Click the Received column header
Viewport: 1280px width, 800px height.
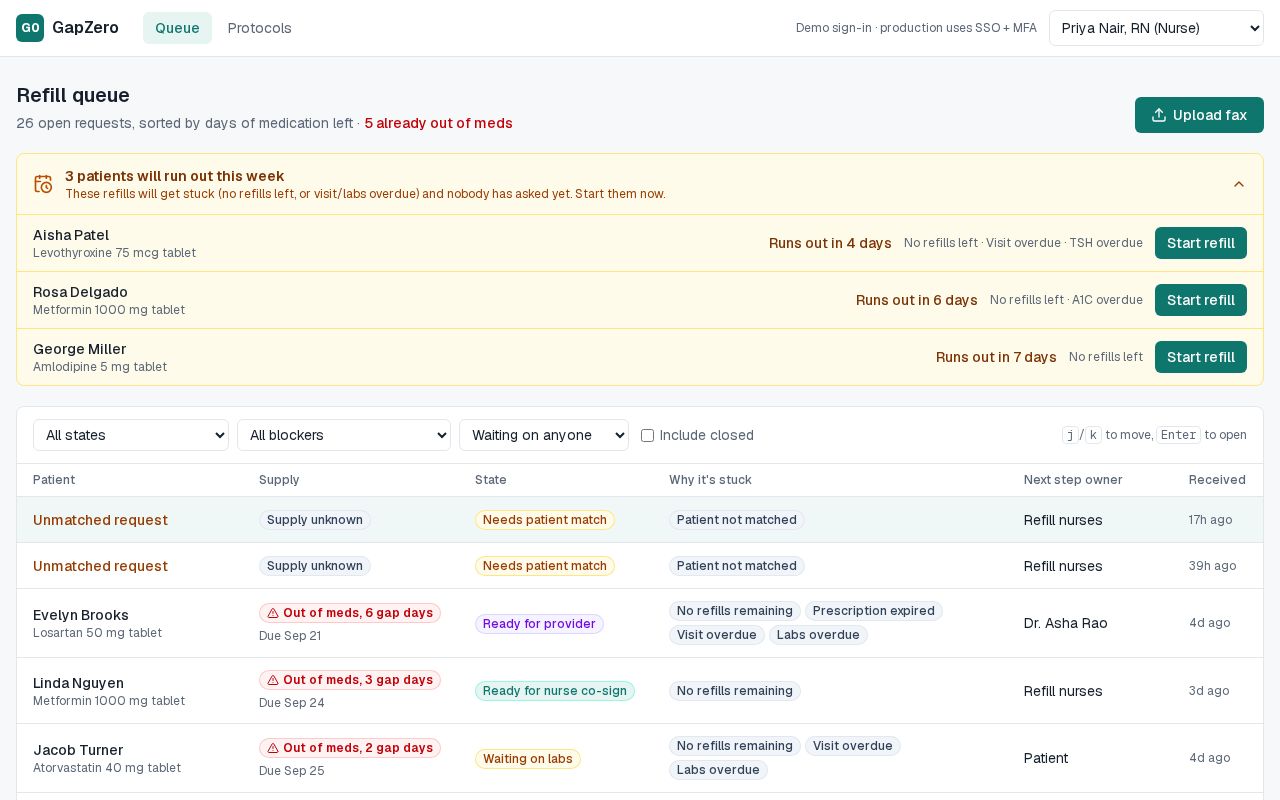(1217, 480)
